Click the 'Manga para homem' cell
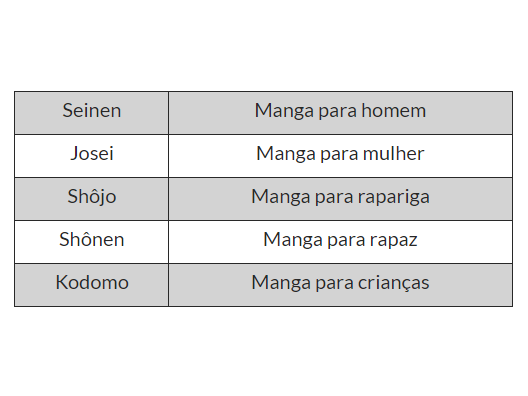This screenshot has height=396, width=528. [x=340, y=113]
